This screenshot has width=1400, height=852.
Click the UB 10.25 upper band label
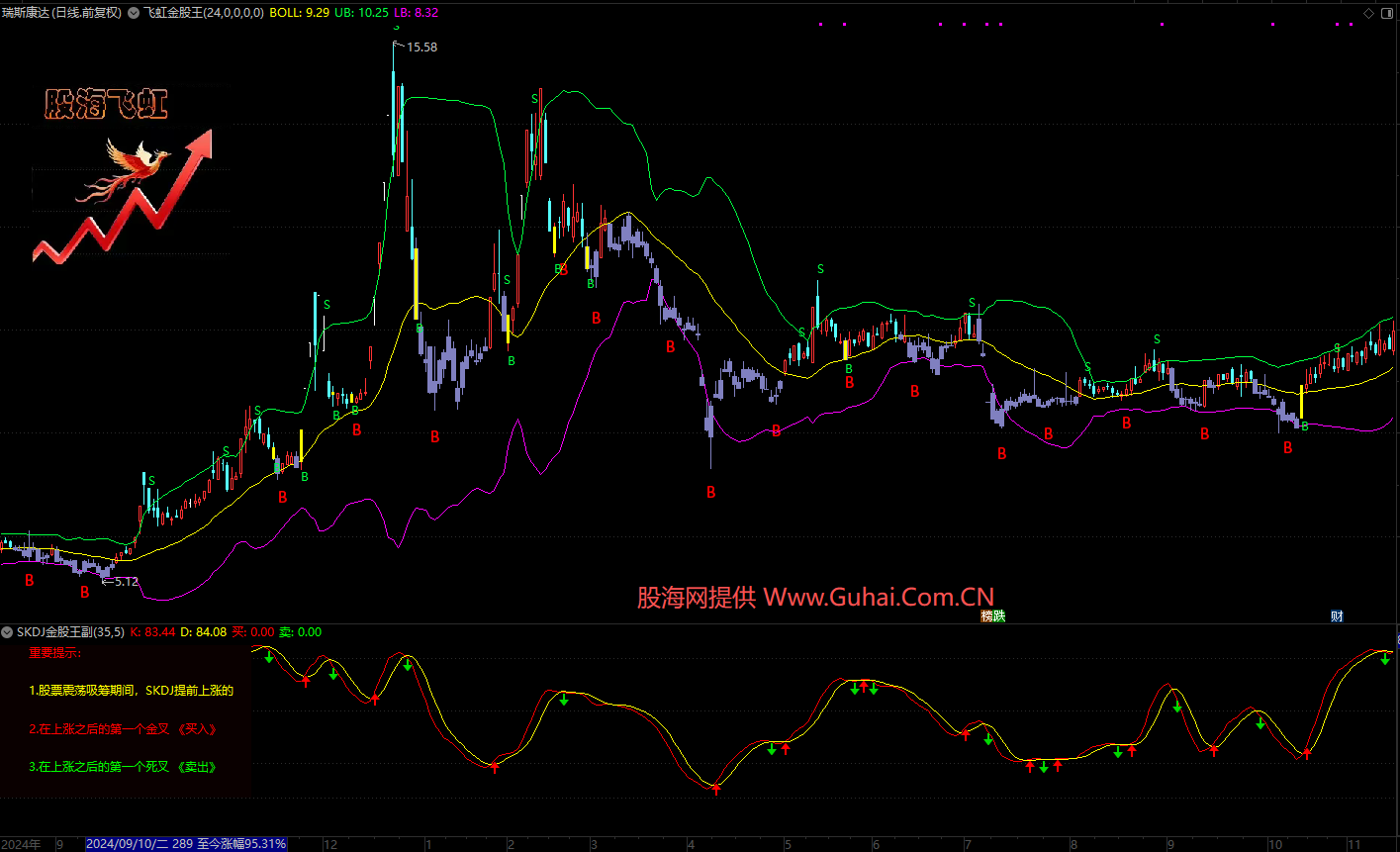point(357,13)
